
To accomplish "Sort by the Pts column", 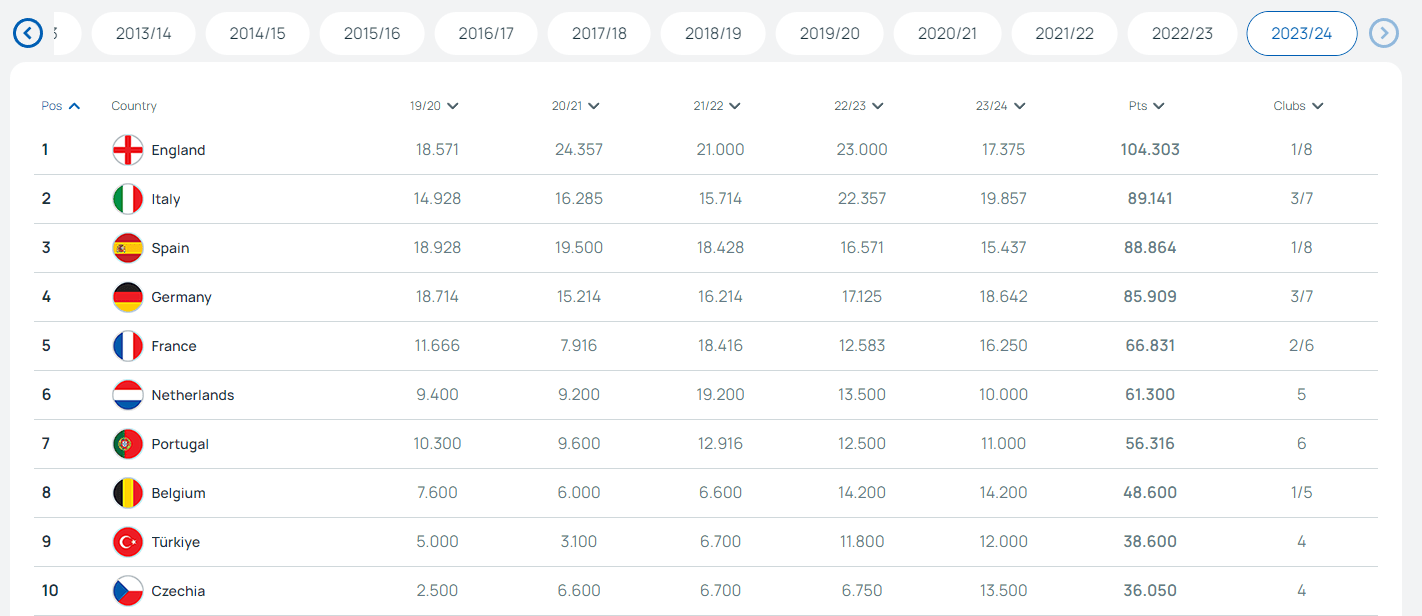I will click(1145, 106).
